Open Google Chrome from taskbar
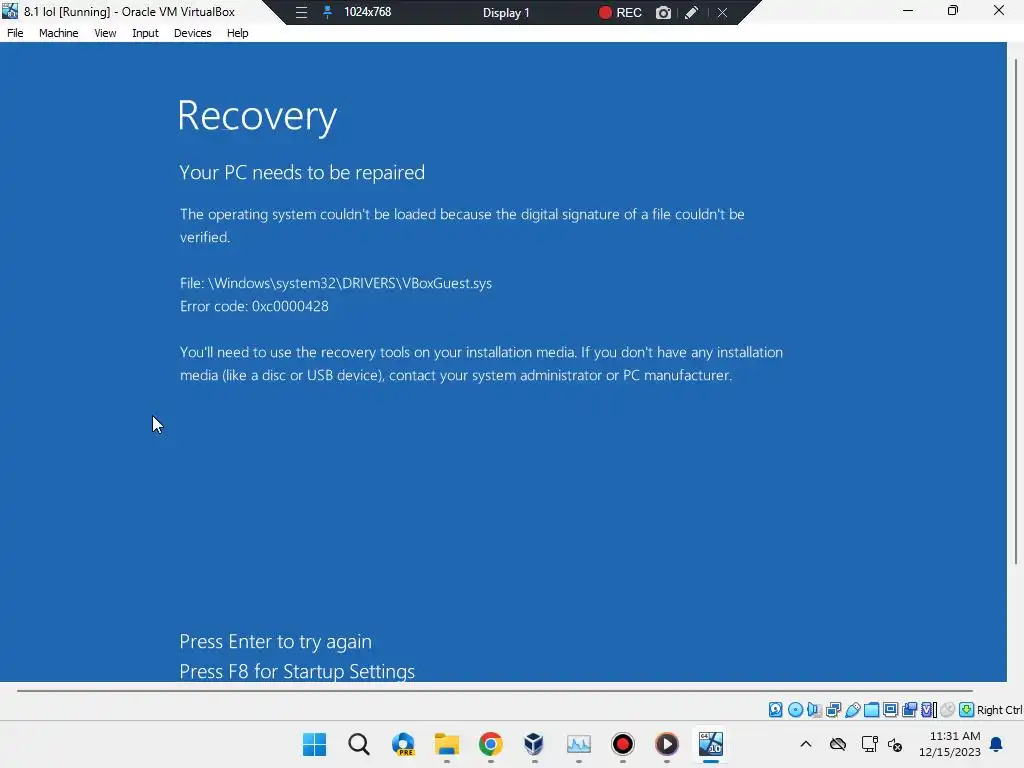The image size is (1024, 768). [490, 744]
